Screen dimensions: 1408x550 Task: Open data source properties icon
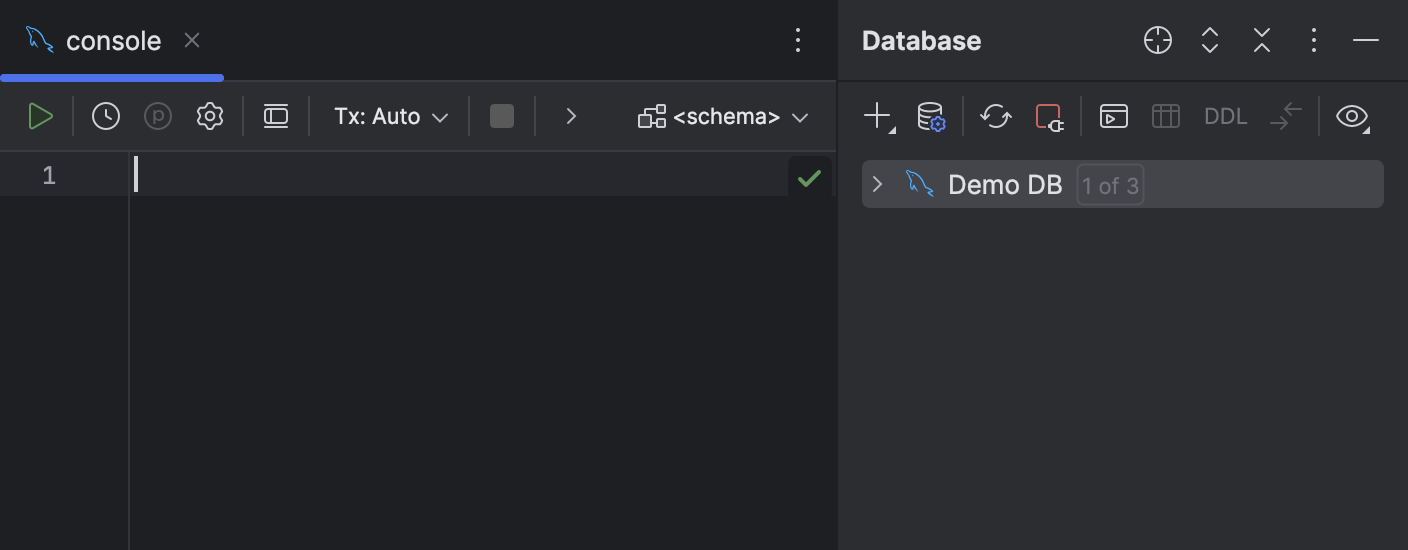tap(931, 117)
